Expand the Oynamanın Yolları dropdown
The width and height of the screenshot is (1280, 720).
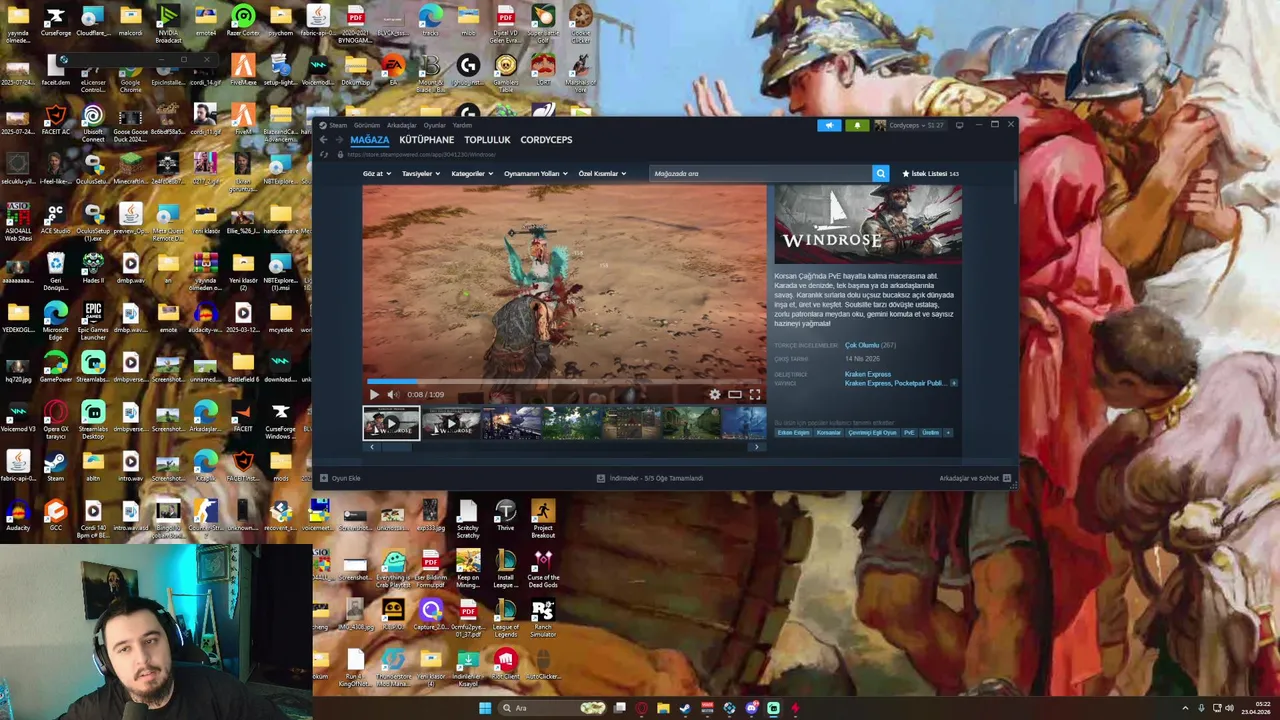[535, 174]
